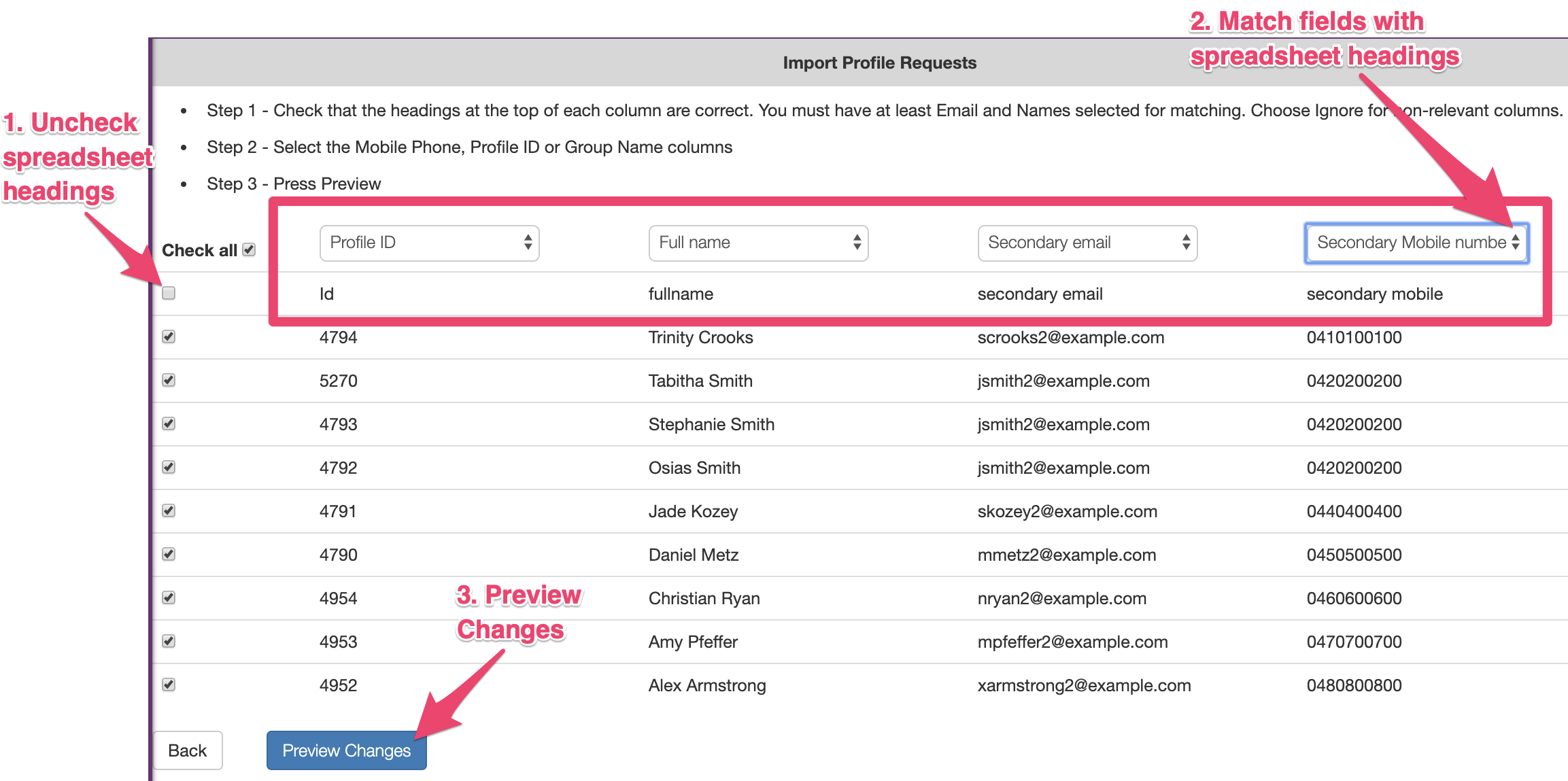The image size is (1568, 781).
Task: Uncheck the Osias Smith row checkbox
Action: tap(169, 467)
